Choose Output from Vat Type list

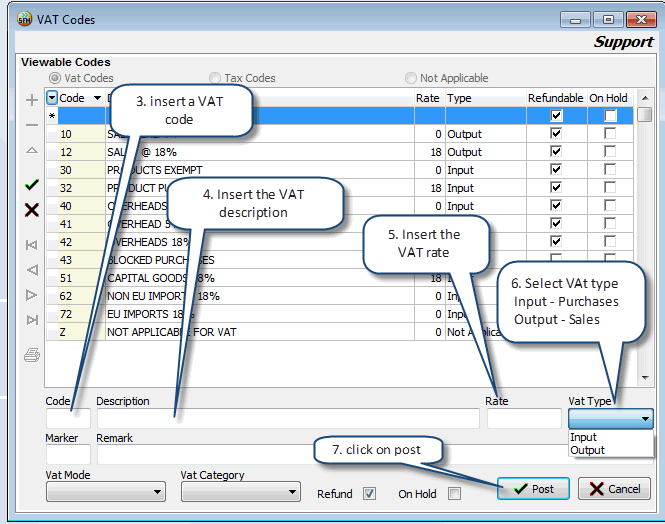coord(588,450)
